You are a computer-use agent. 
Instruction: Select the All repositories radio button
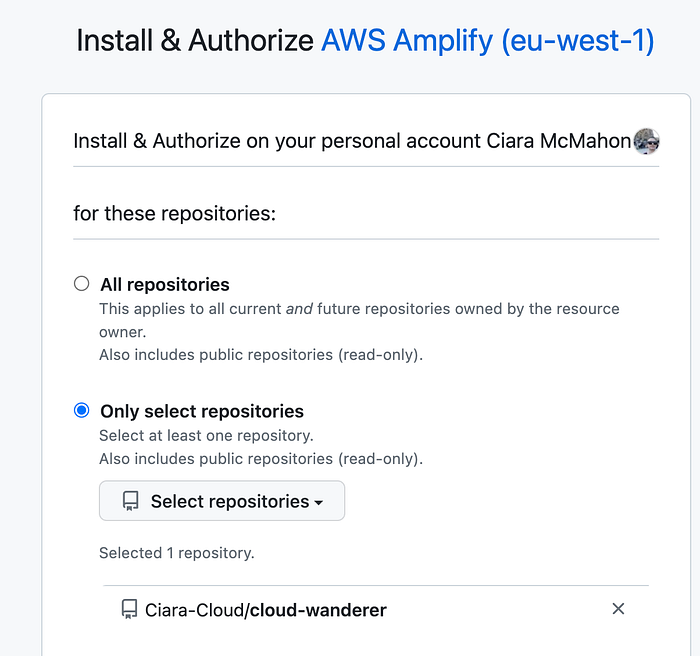coord(82,284)
